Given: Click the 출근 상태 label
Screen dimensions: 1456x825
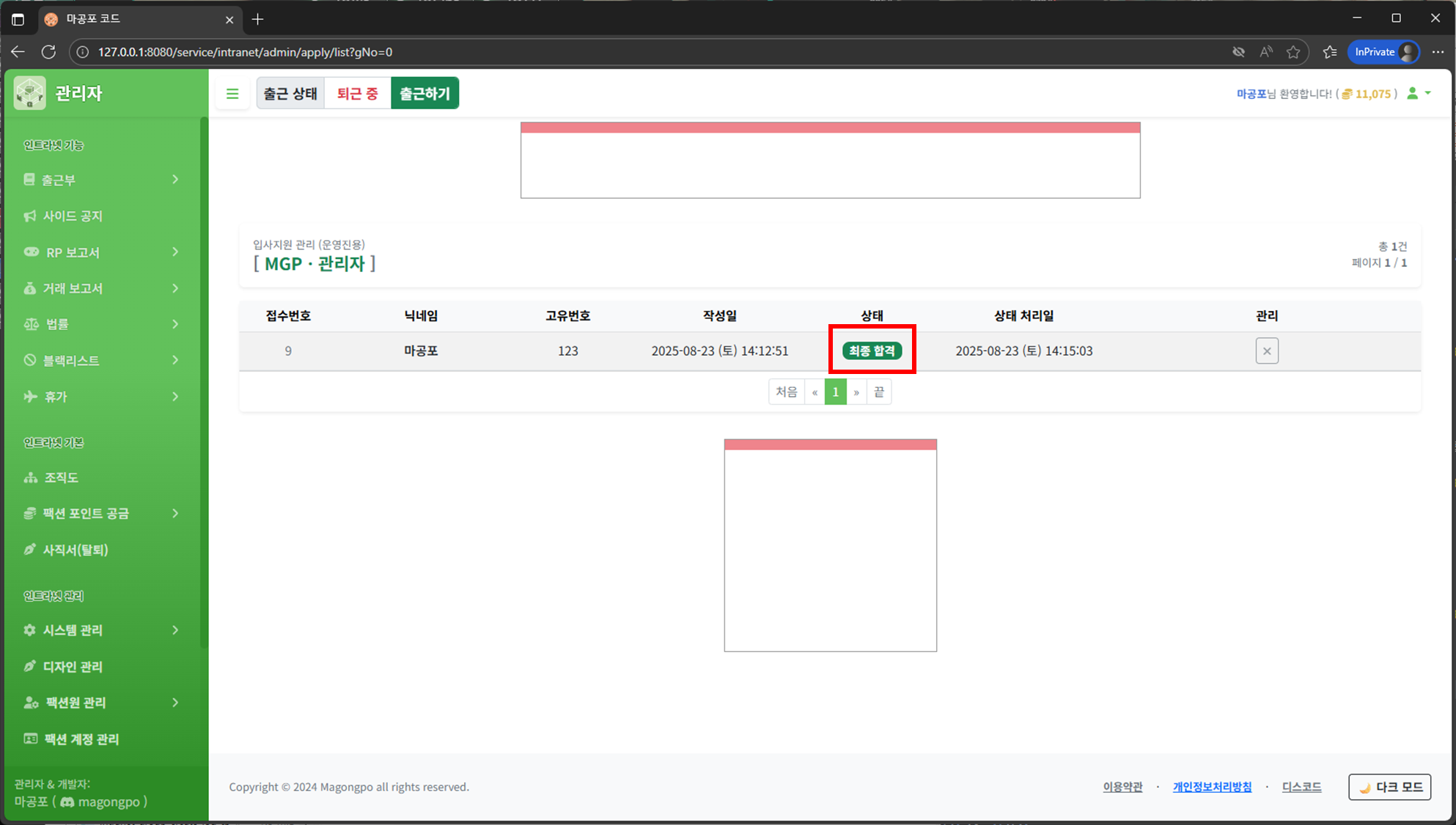Looking at the screenshot, I should point(290,94).
